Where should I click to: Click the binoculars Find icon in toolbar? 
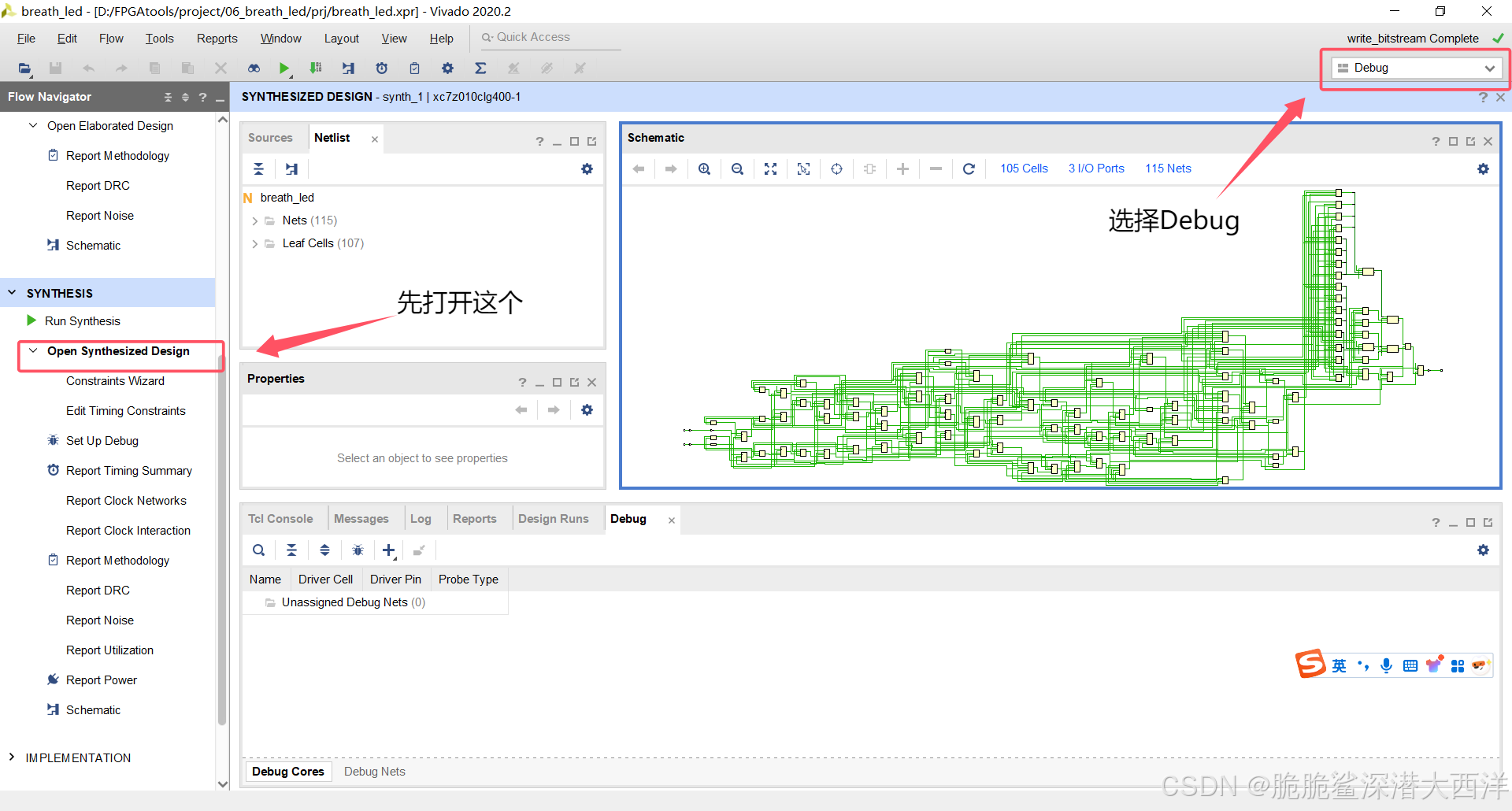(x=254, y=69)
